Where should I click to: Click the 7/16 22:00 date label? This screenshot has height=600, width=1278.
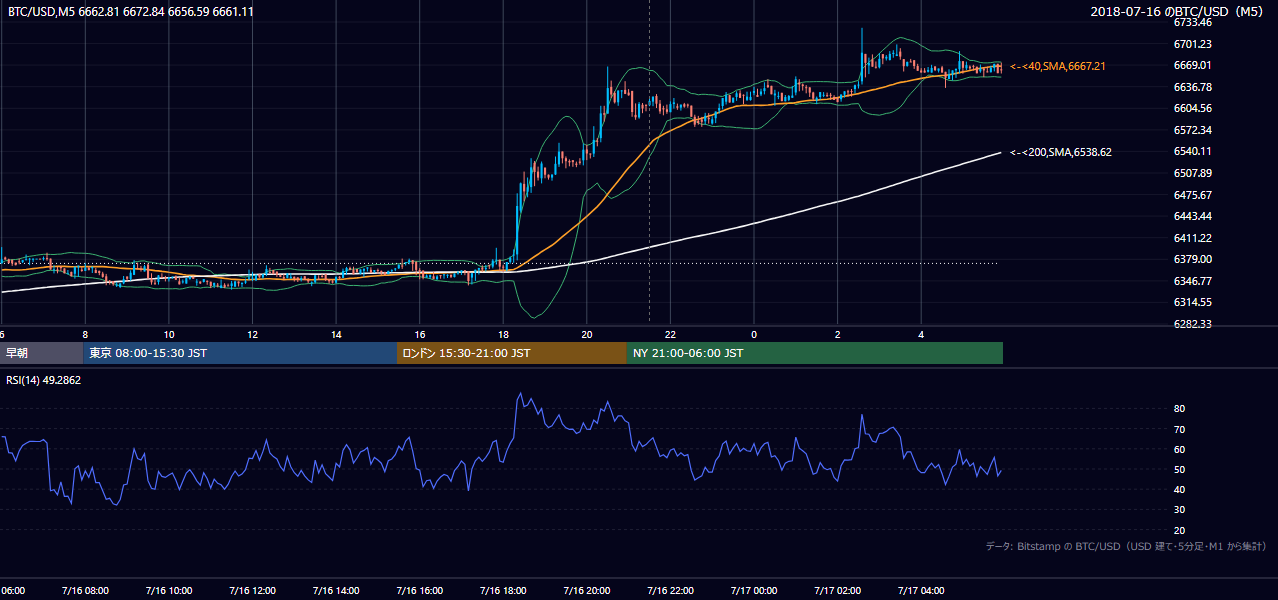point(669,590)
